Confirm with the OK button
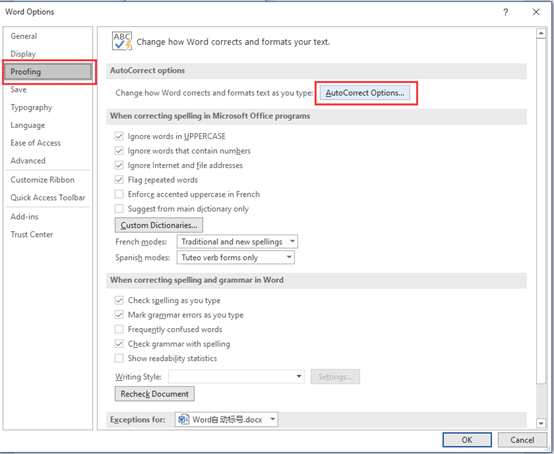Screen dimensions: 554x454 (467, 440)
